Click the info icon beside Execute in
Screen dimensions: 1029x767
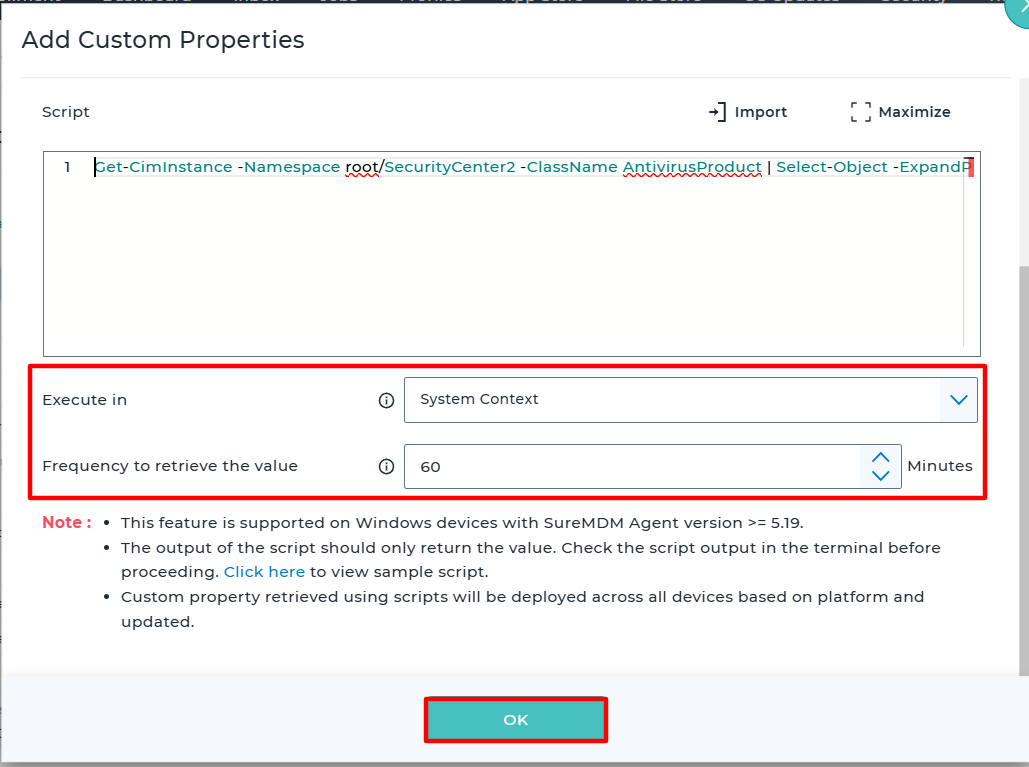click(x=386, y=400)
